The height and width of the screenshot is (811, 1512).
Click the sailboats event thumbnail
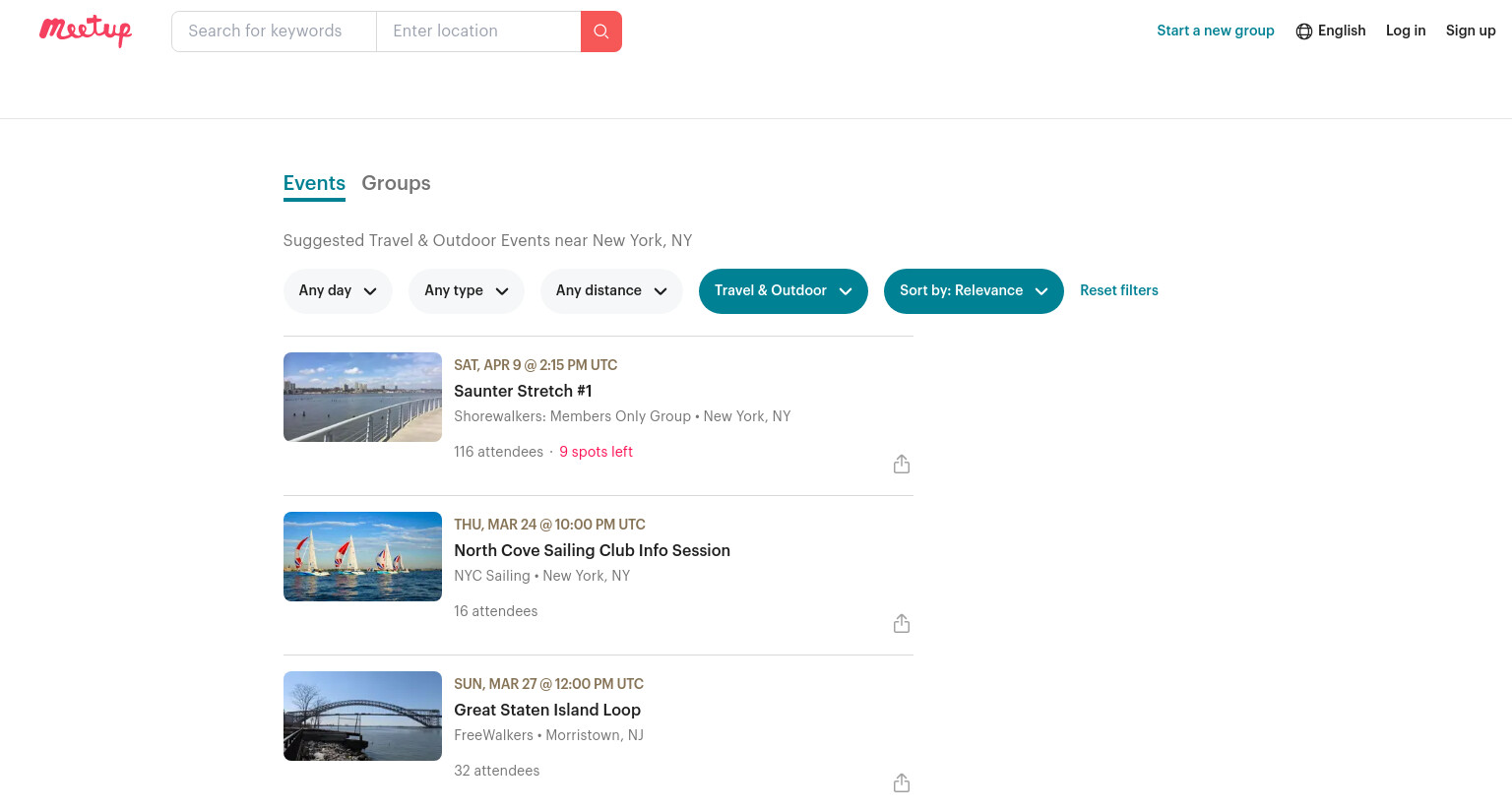coord(362,556)
